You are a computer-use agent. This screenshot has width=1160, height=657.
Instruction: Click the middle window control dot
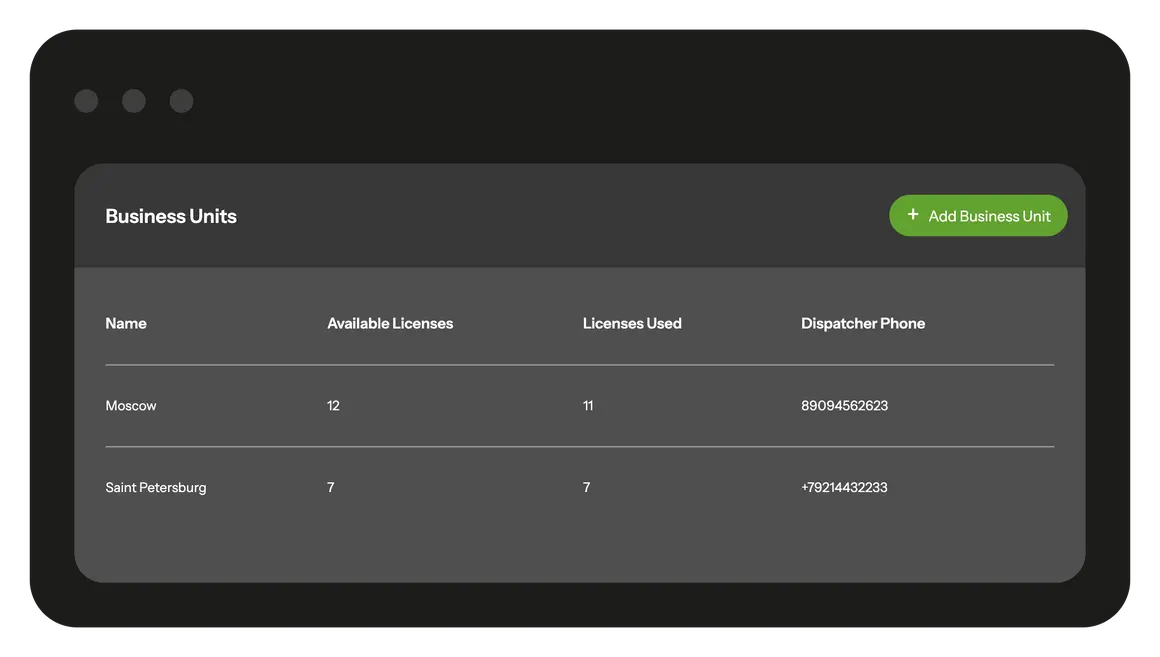134,101
